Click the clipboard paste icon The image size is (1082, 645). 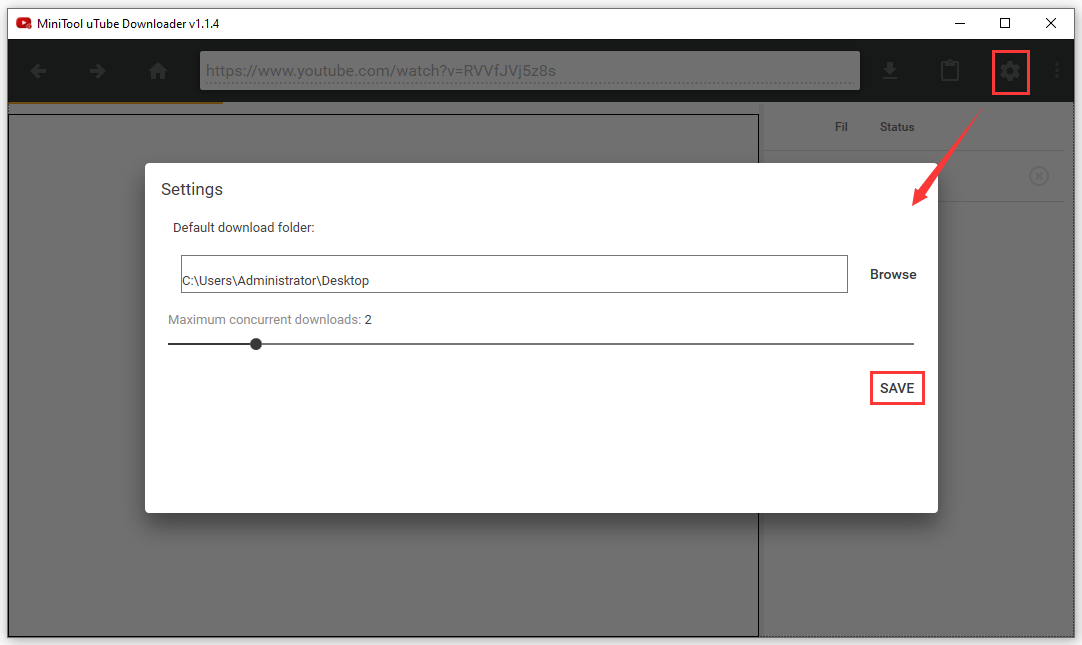coord(950,70)
